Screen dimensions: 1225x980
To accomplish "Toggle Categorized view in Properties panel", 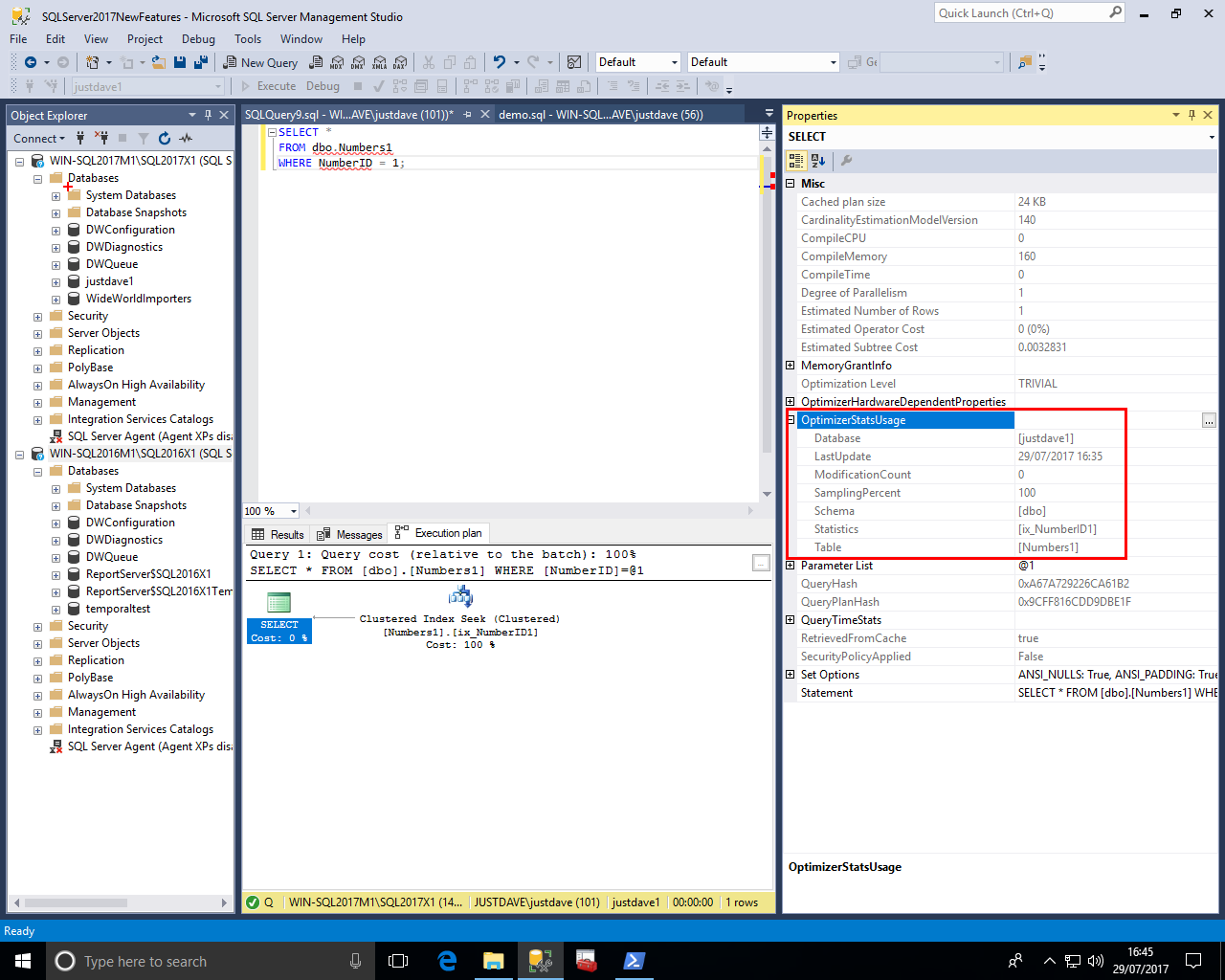I will click(796, 161).
